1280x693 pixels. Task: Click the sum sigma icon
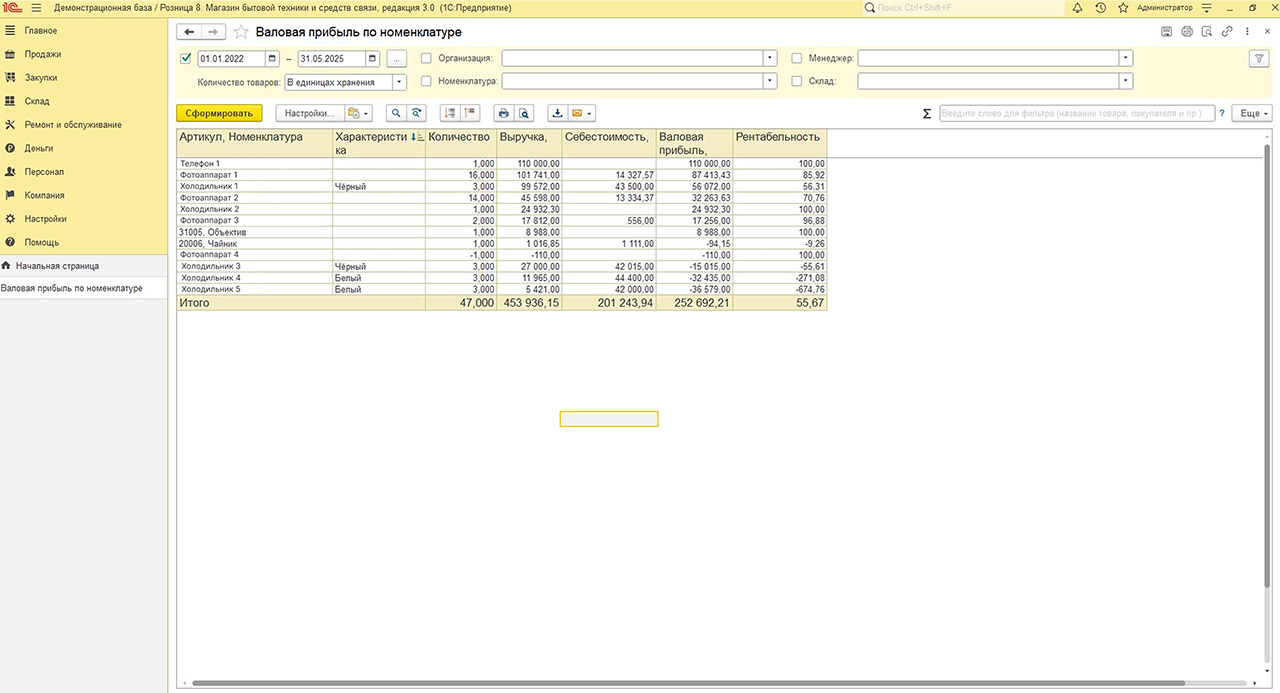tap(927, 114)
